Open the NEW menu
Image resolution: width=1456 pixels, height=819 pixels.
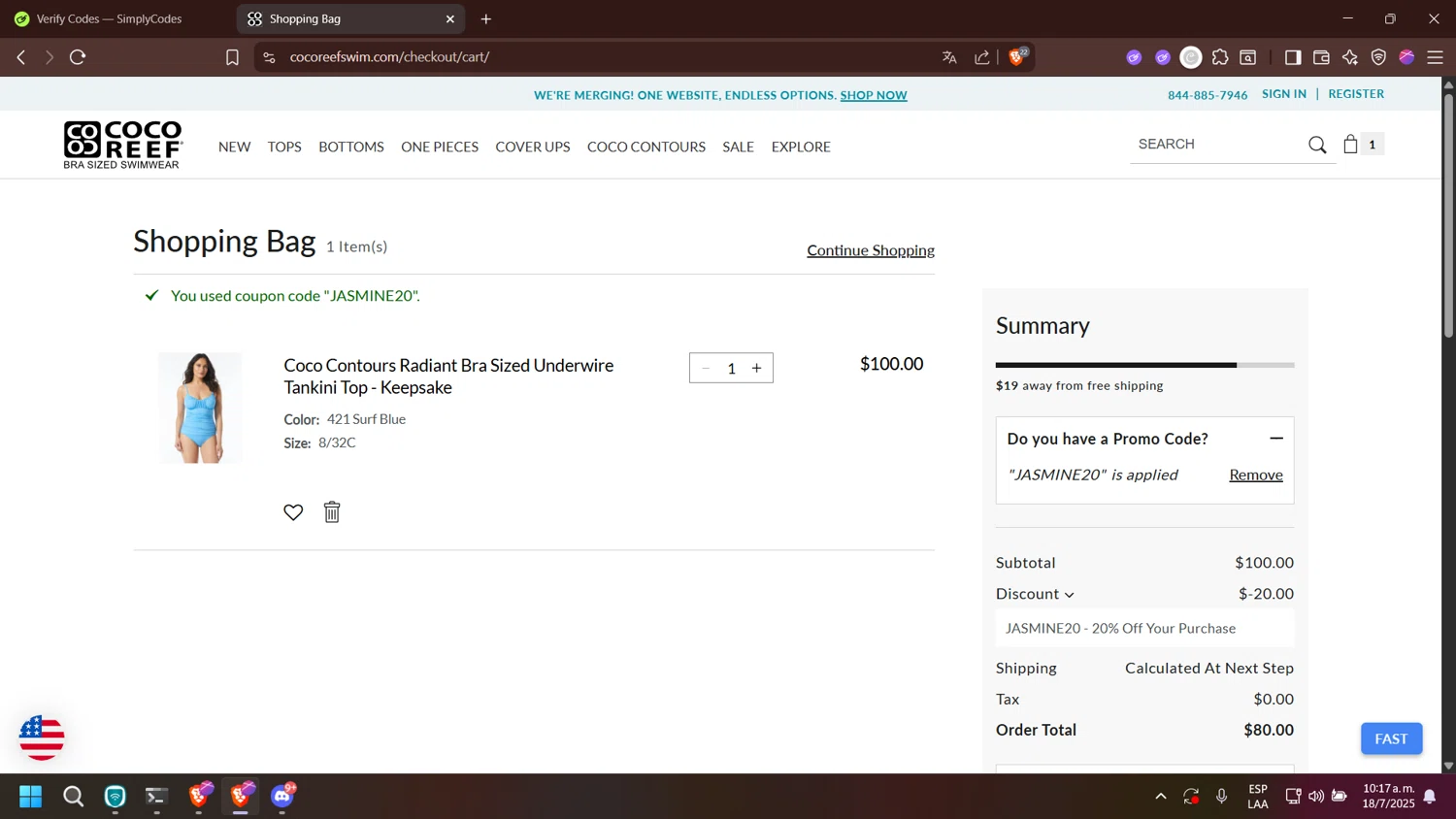(x=235, y=147)
